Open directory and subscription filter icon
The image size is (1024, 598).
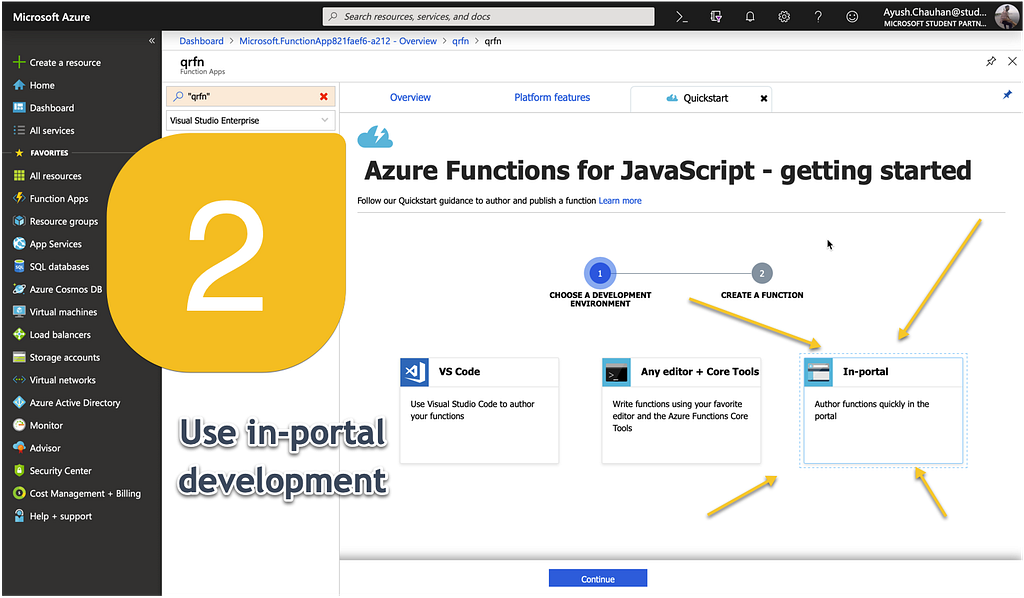pyautogui.click(x=716, y=17)
